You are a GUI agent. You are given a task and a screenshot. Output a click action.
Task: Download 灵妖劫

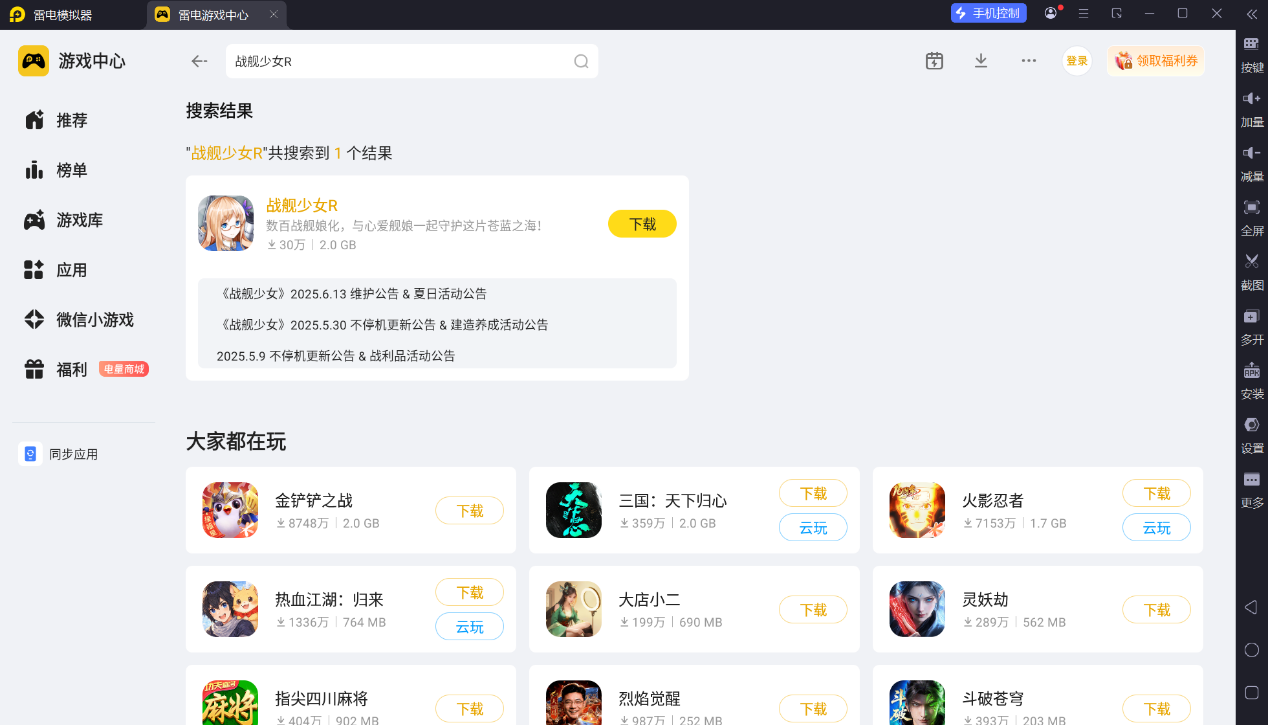pyautogui.click(x=1156, y=610)
